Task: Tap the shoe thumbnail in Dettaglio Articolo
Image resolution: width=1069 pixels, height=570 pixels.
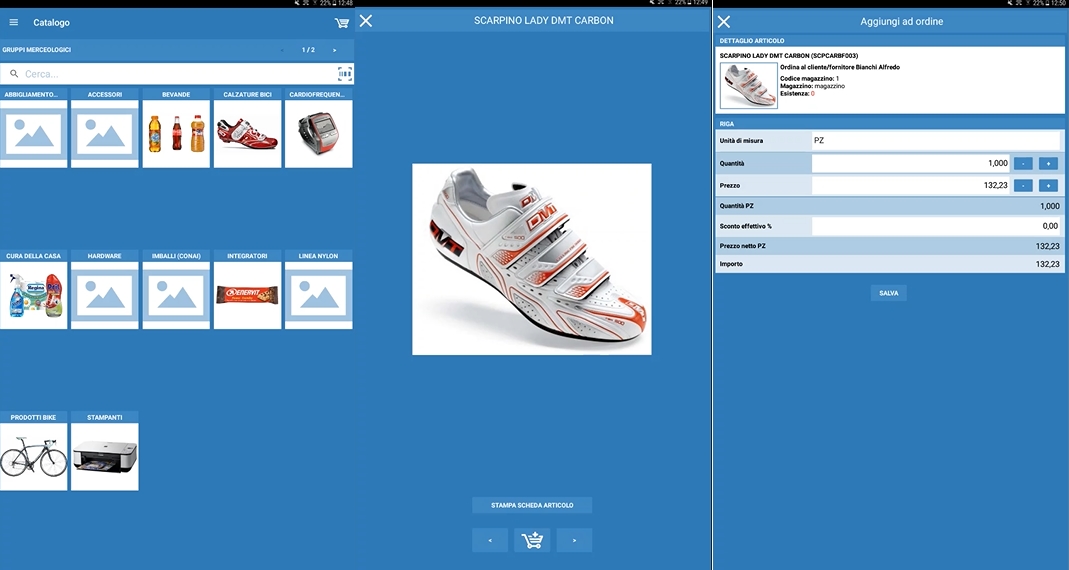Action: click(x=749, y=85)
